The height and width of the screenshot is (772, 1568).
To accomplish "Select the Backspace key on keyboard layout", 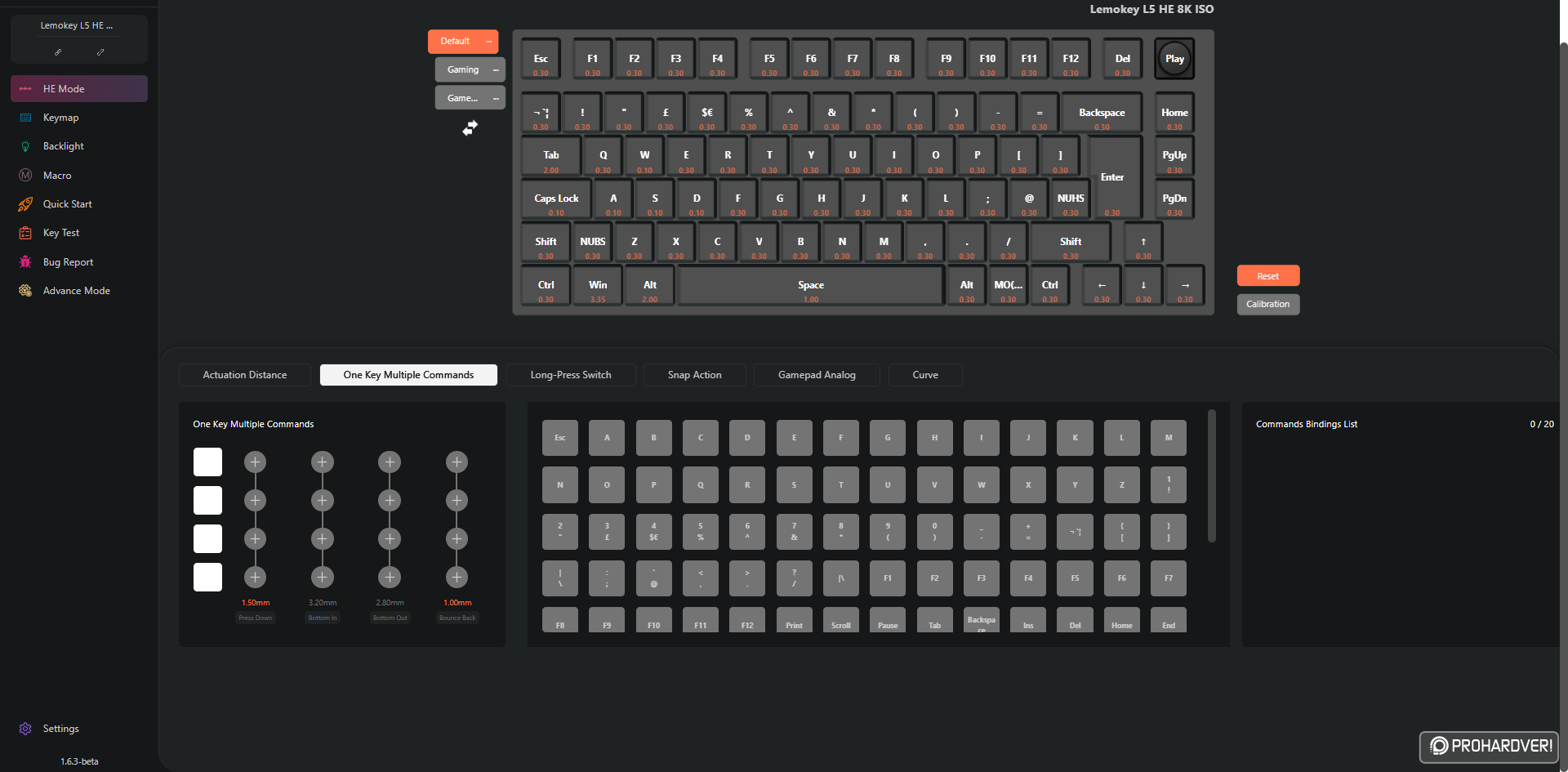I will [1102, 113].
